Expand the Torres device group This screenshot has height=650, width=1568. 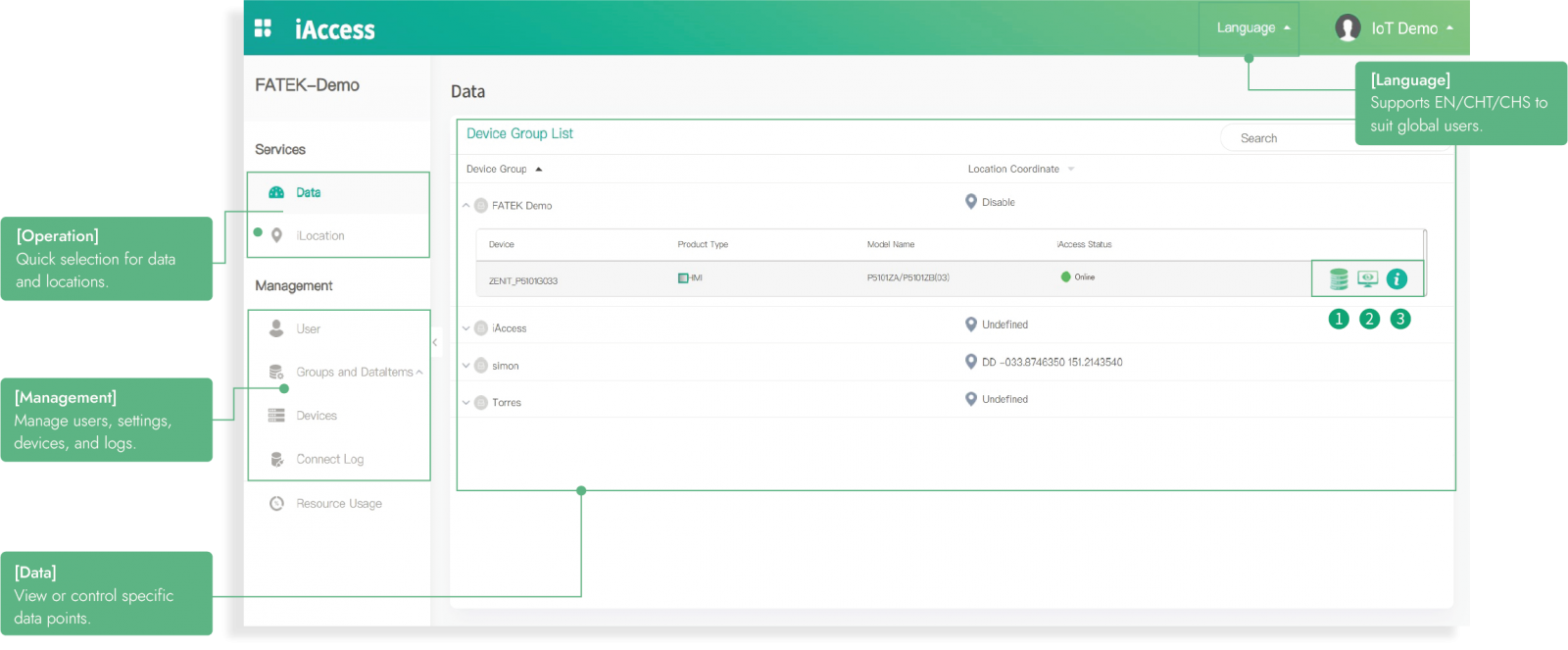466,403
